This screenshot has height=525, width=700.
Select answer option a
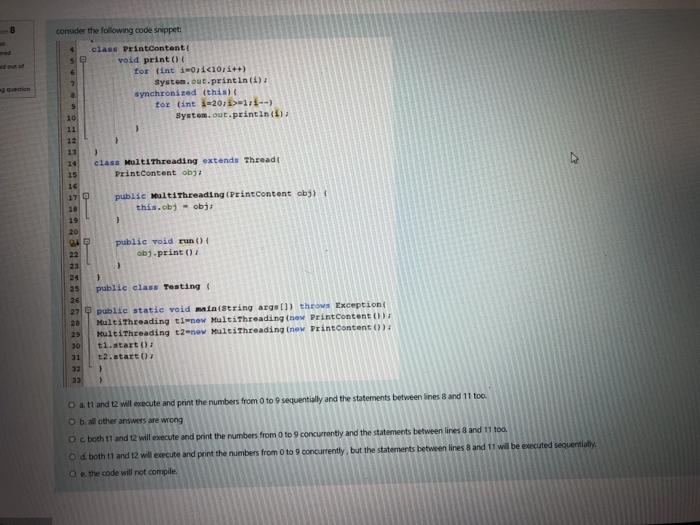click(72, 404)
